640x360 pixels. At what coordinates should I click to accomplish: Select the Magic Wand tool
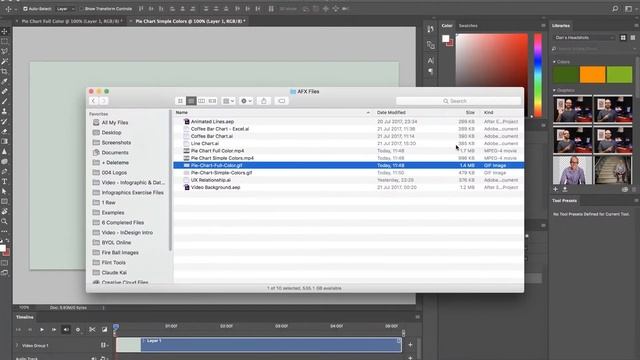pos(4,61)
